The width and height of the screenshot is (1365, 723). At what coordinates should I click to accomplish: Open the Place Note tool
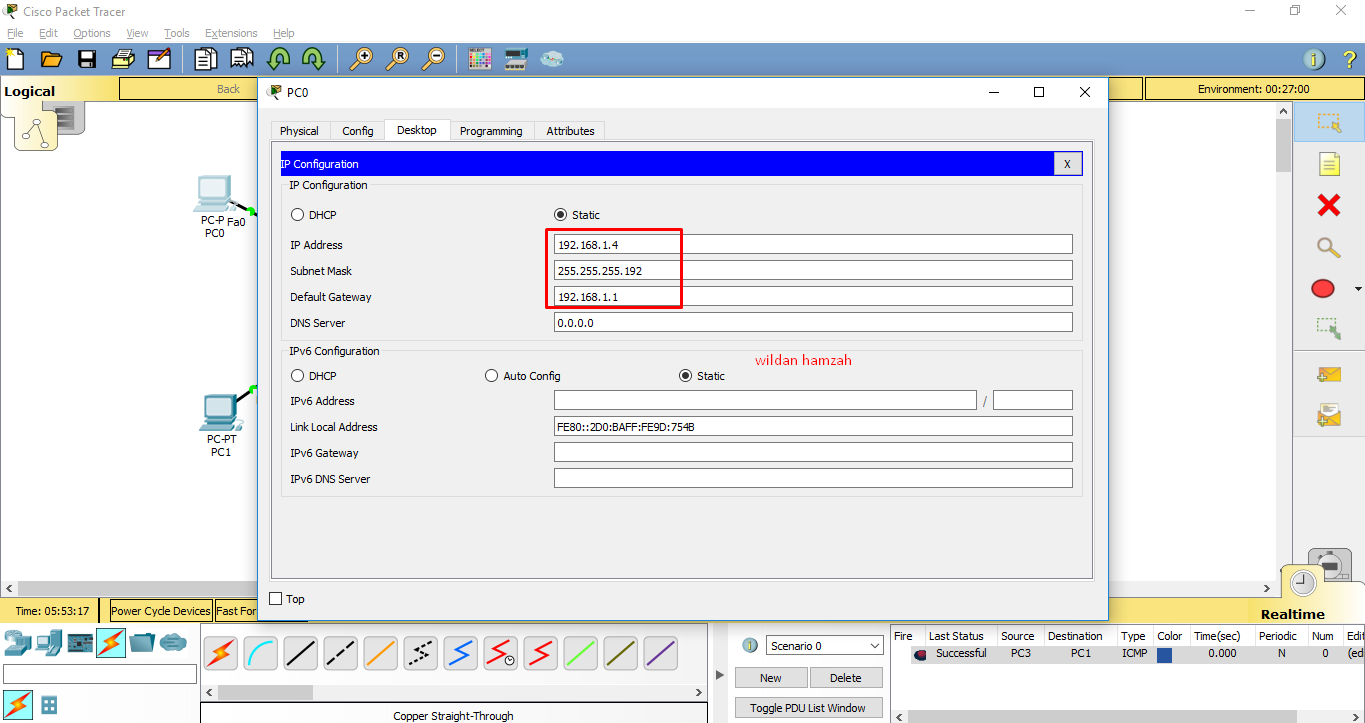pos(1327,163)
